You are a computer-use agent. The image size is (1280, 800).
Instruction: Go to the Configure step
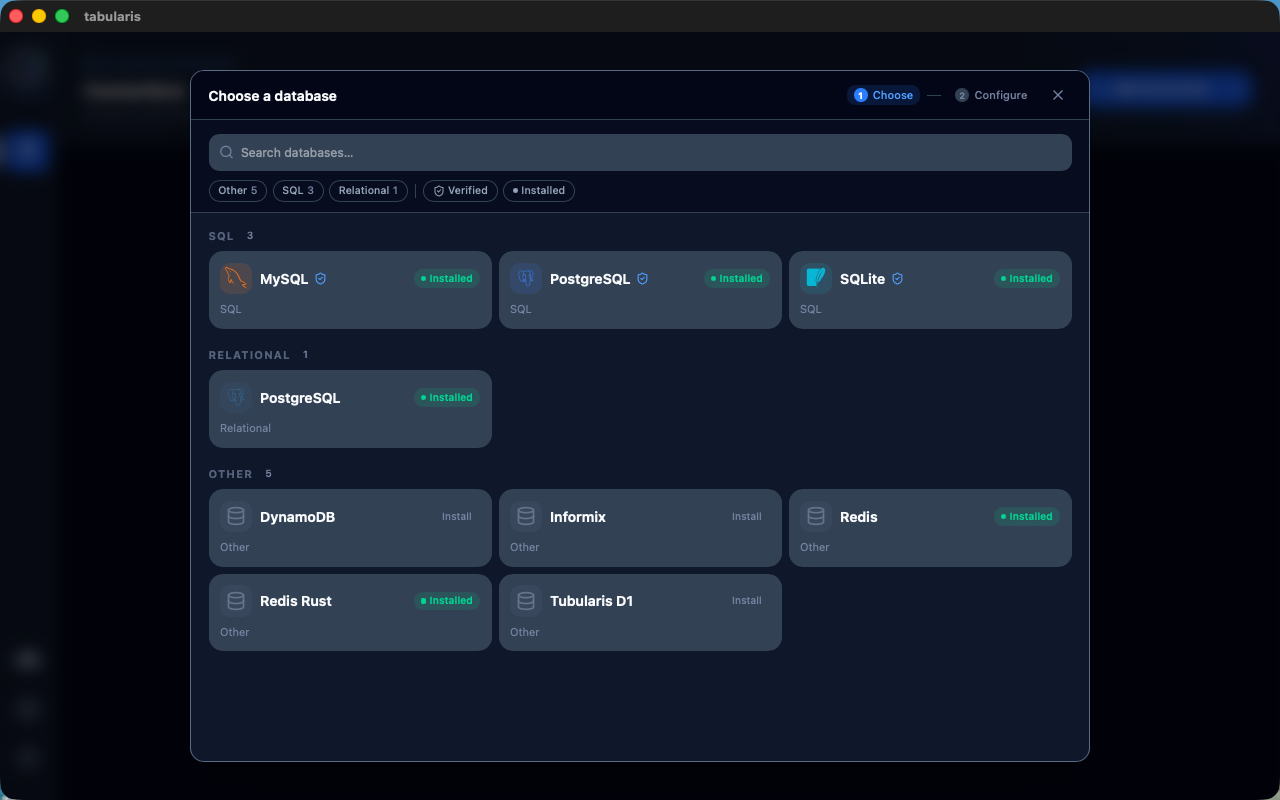coord(991,95)
